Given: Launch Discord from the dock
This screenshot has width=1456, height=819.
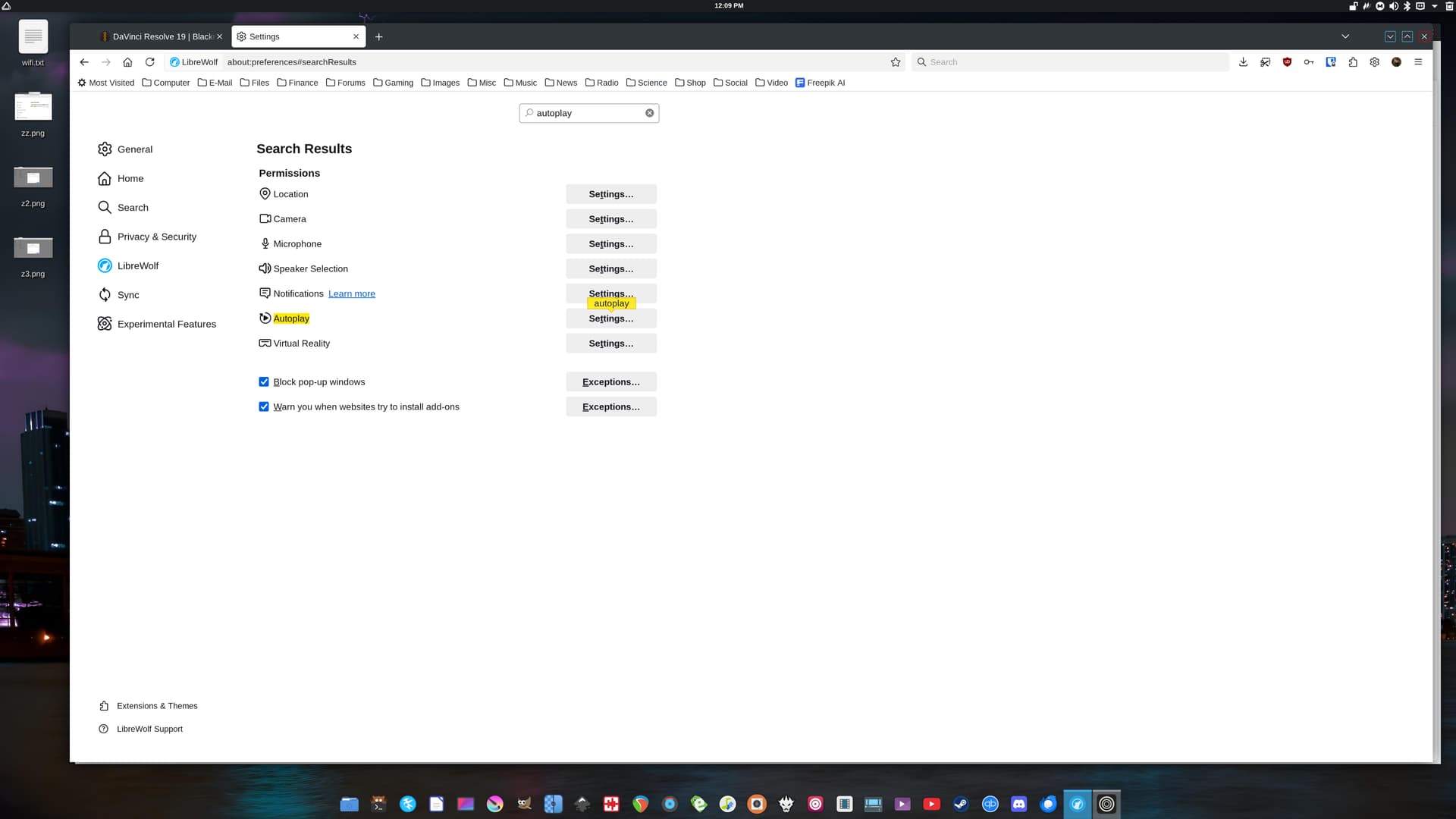Looking at the screenshot, I should click(1018, 804).
